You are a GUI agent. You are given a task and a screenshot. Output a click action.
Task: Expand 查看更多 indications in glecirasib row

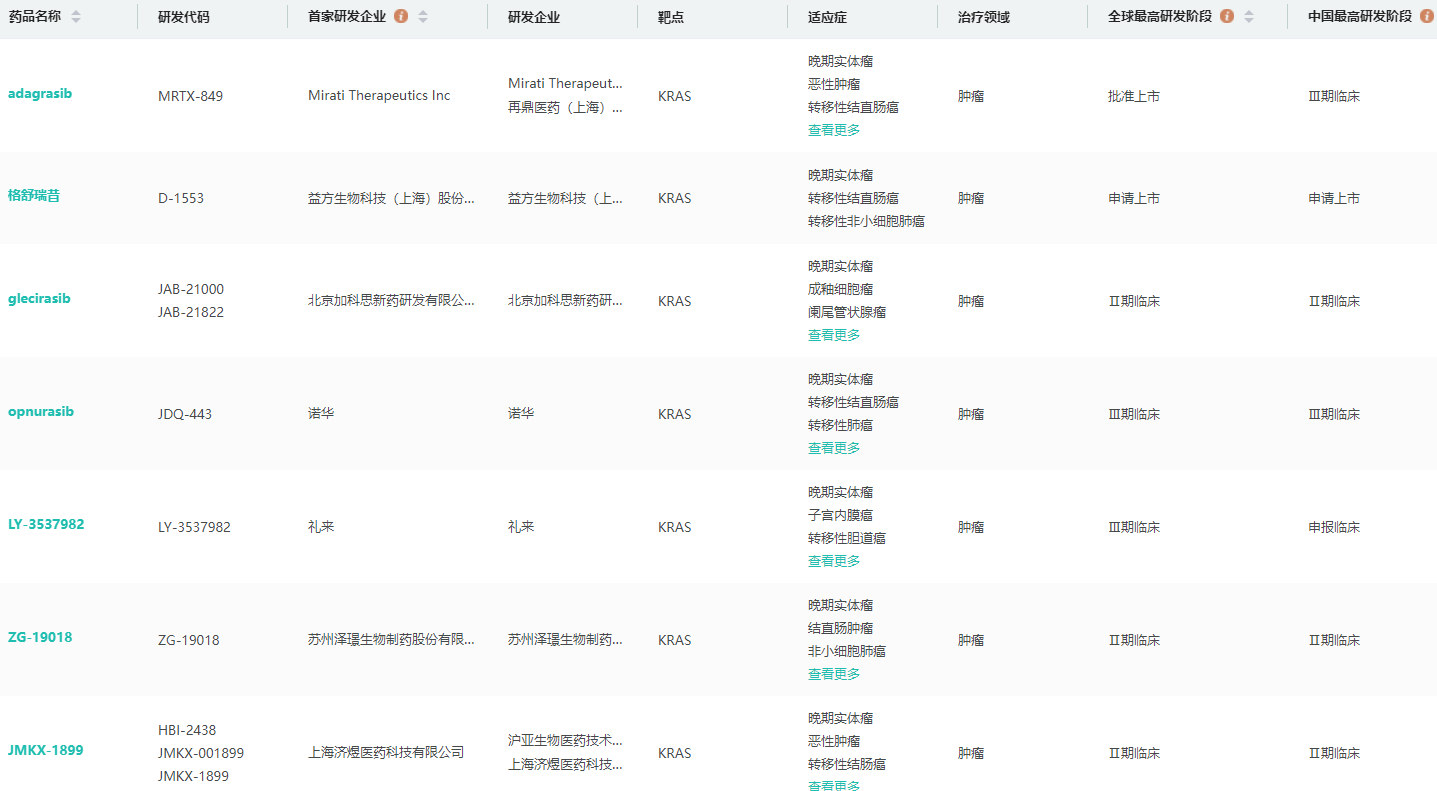click(834, 335)
